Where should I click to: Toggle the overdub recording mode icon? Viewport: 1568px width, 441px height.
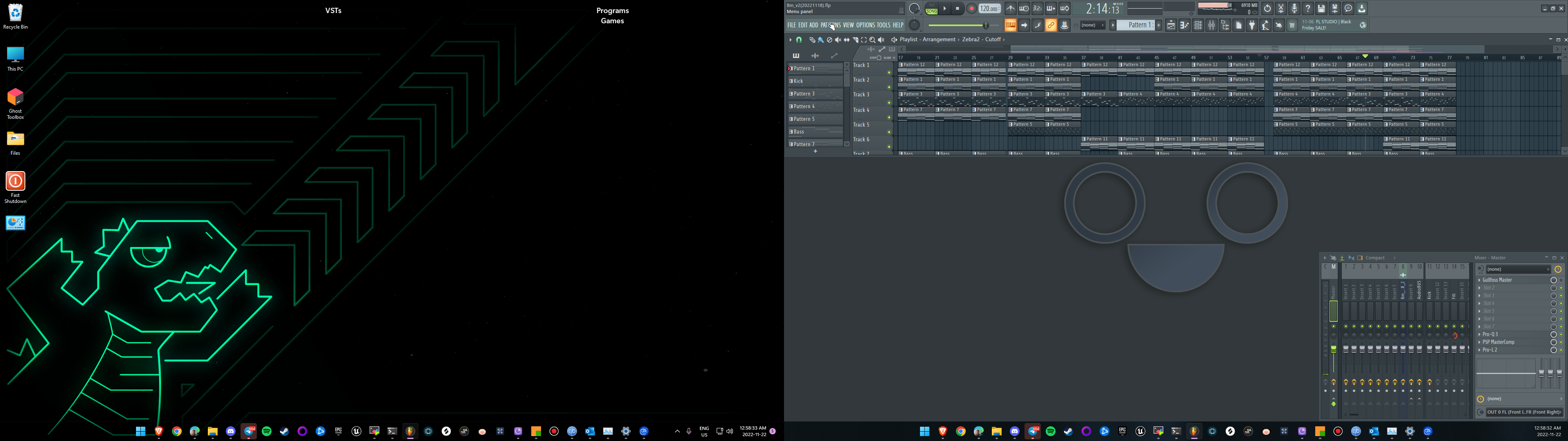coord(1051,9)
